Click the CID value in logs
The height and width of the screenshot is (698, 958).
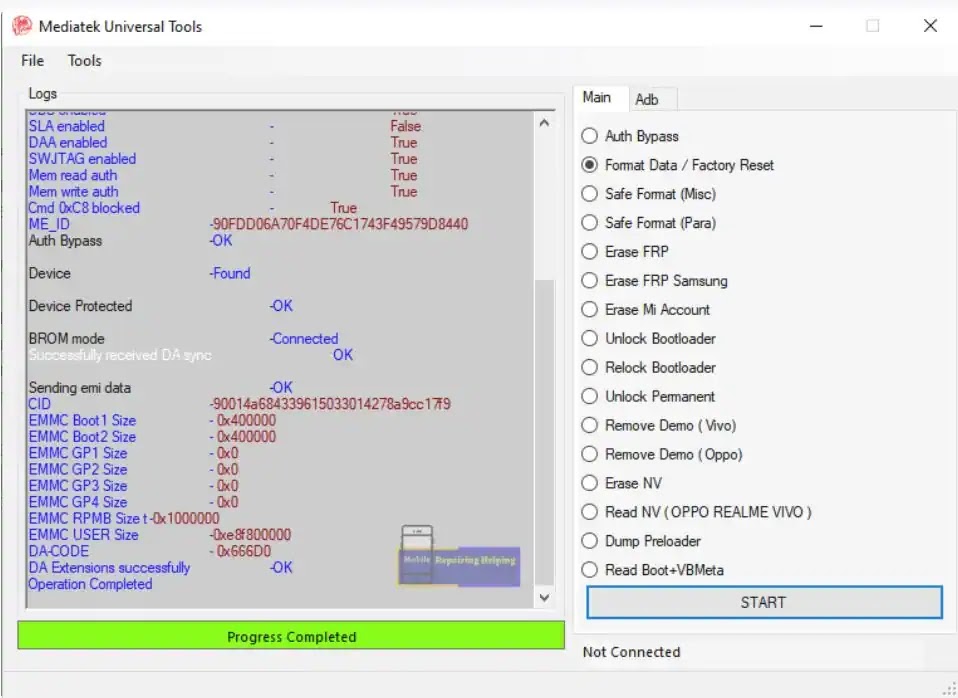[x=331, y=404]
